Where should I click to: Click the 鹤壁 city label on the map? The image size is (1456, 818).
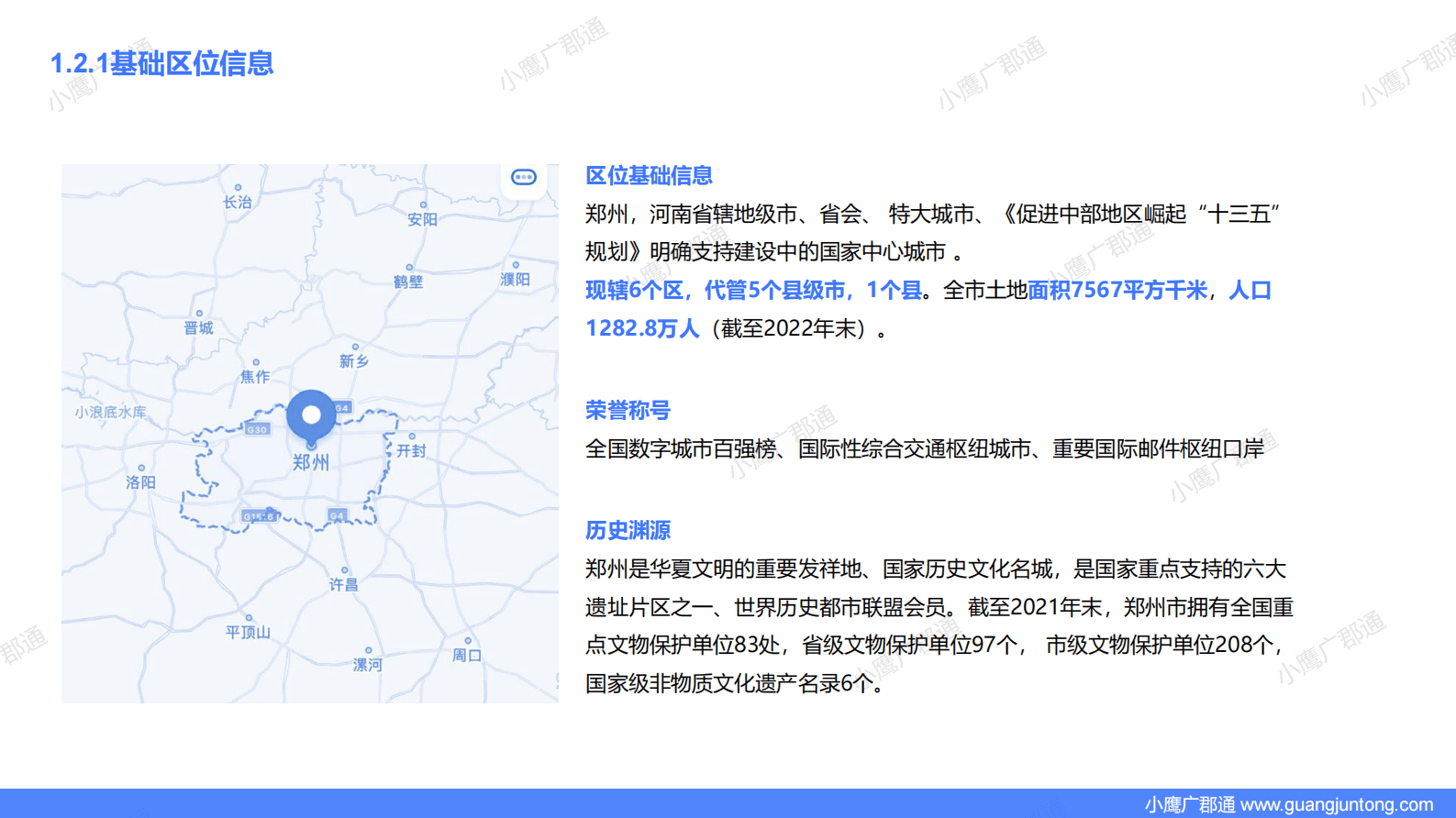pos(408,282)
